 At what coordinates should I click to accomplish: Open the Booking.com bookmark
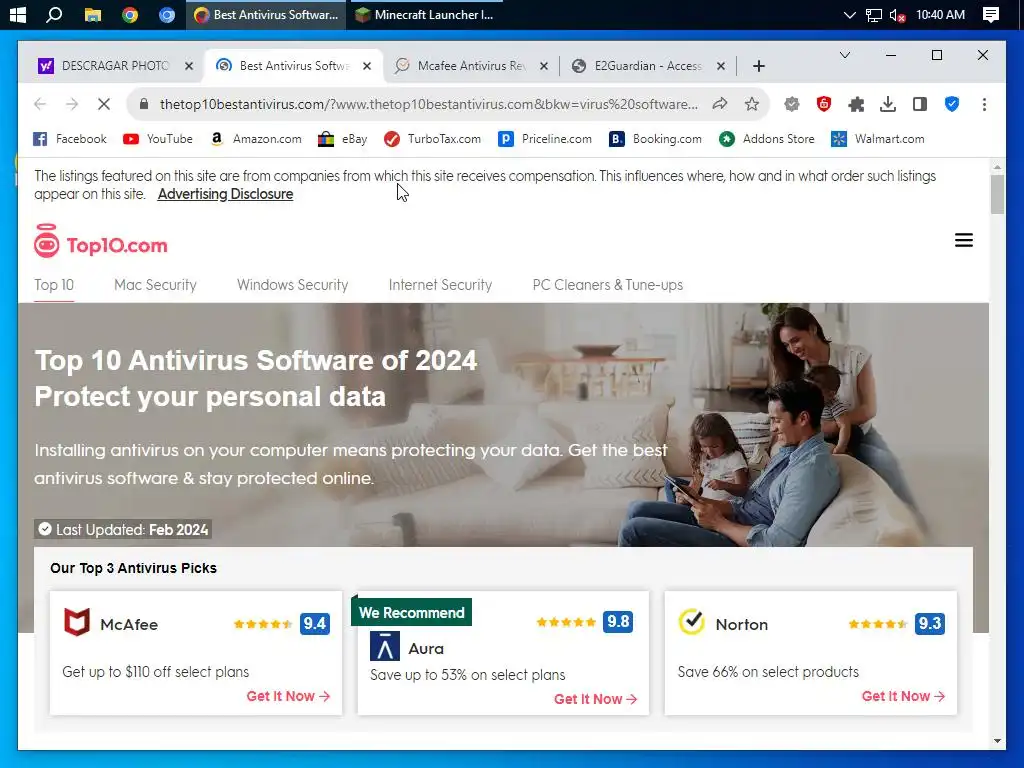point(656,139)
